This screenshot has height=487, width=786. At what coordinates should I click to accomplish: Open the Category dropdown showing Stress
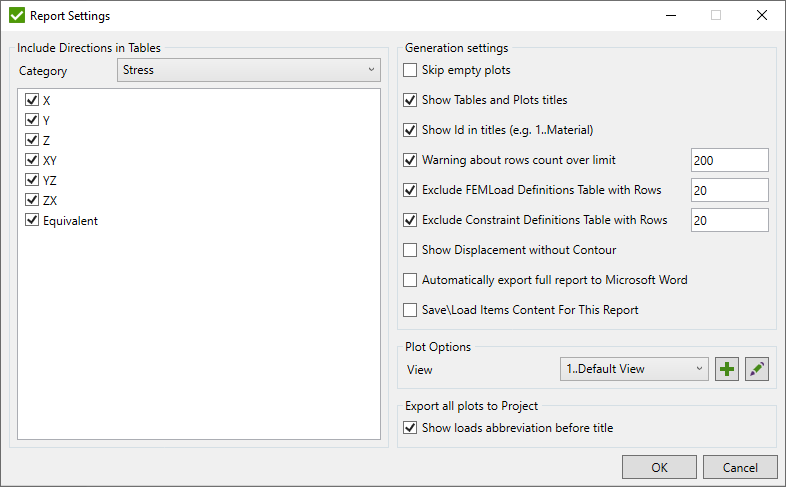248,70
